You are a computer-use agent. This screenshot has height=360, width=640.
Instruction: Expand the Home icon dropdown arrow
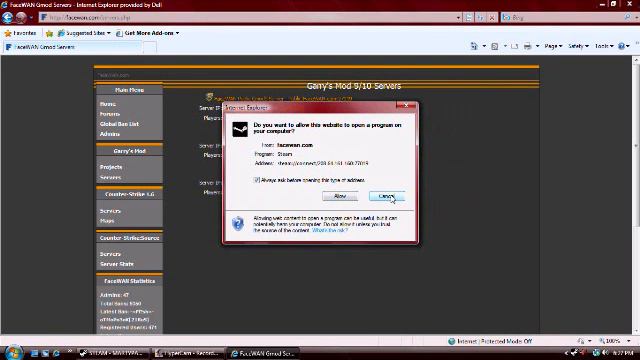click(484, 46)
